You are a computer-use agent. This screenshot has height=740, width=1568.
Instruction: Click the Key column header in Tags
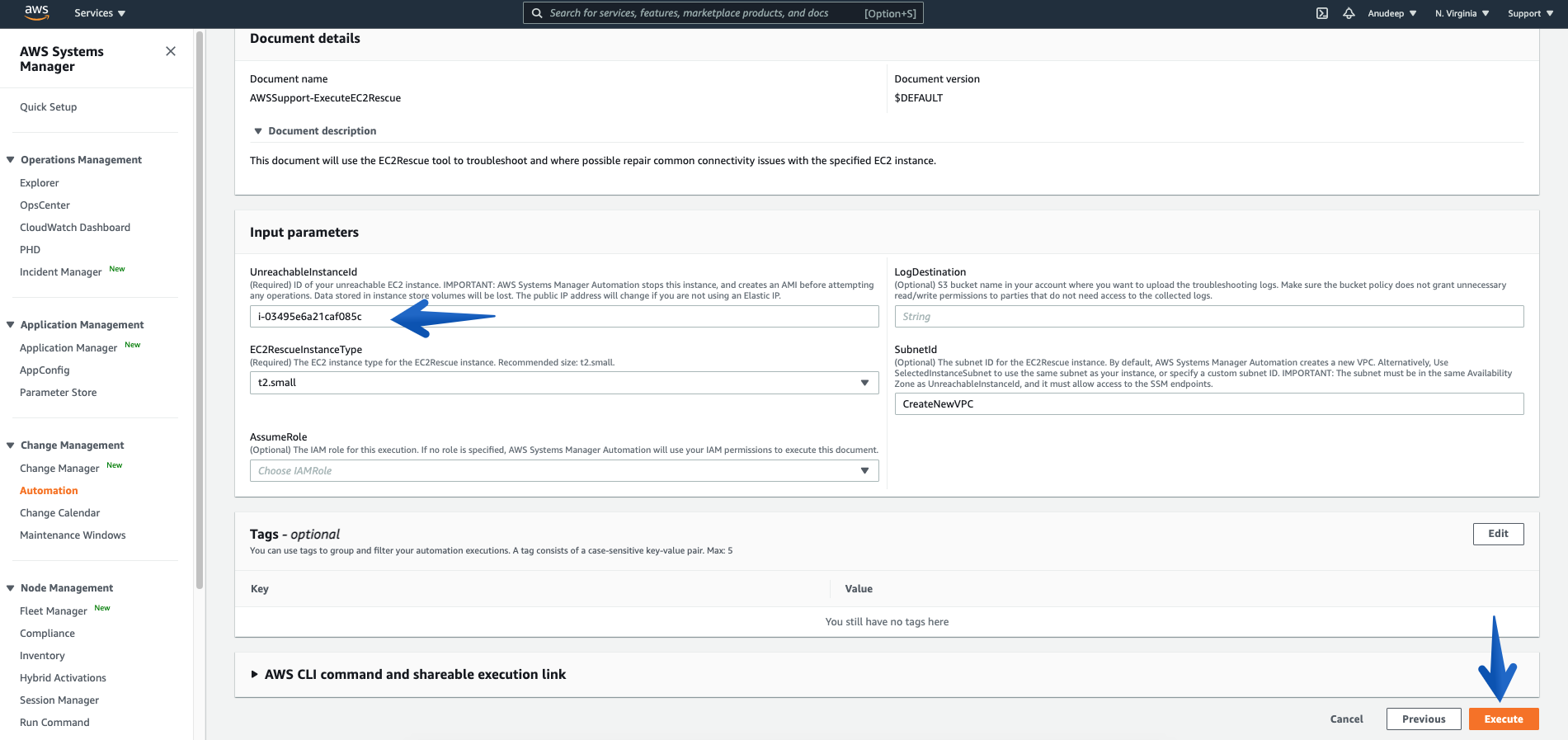click(260, 589)
